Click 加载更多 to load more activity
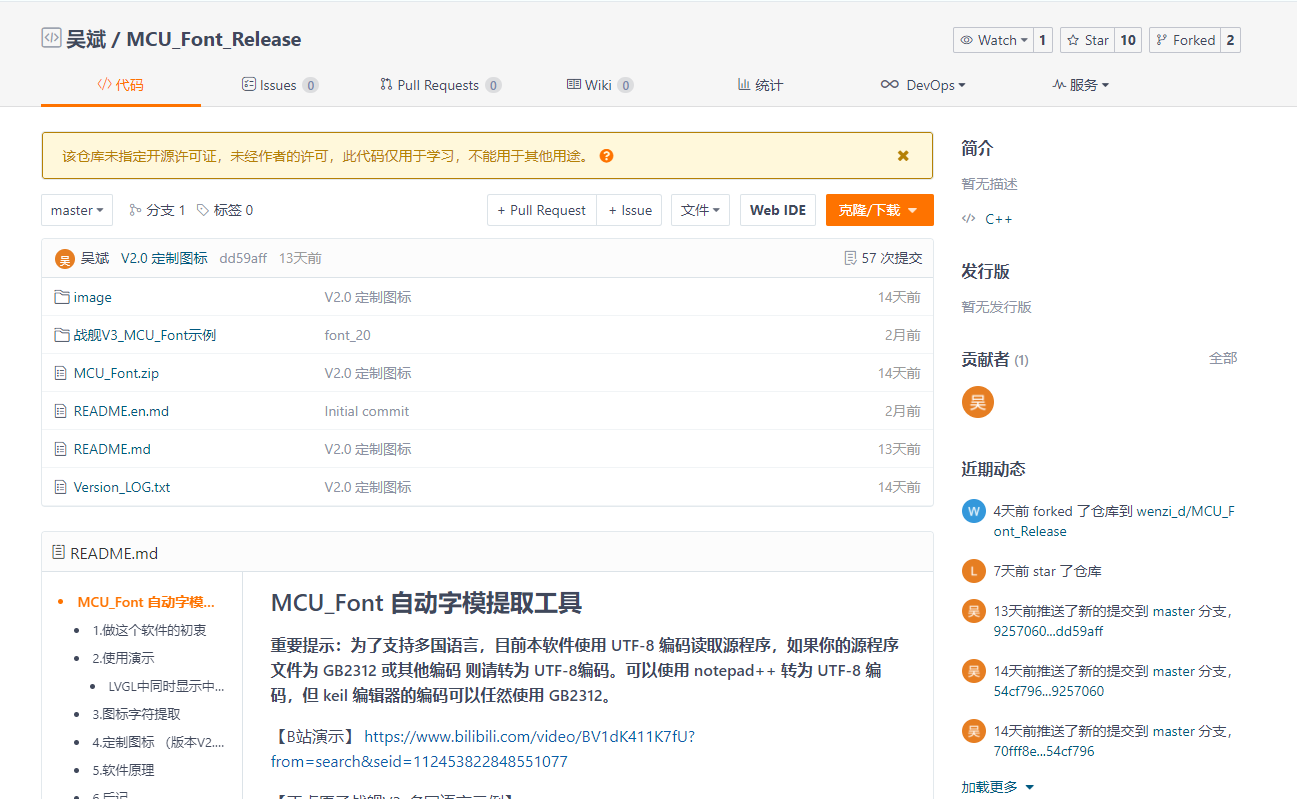The image size is (1297, 799). point(997,787)
